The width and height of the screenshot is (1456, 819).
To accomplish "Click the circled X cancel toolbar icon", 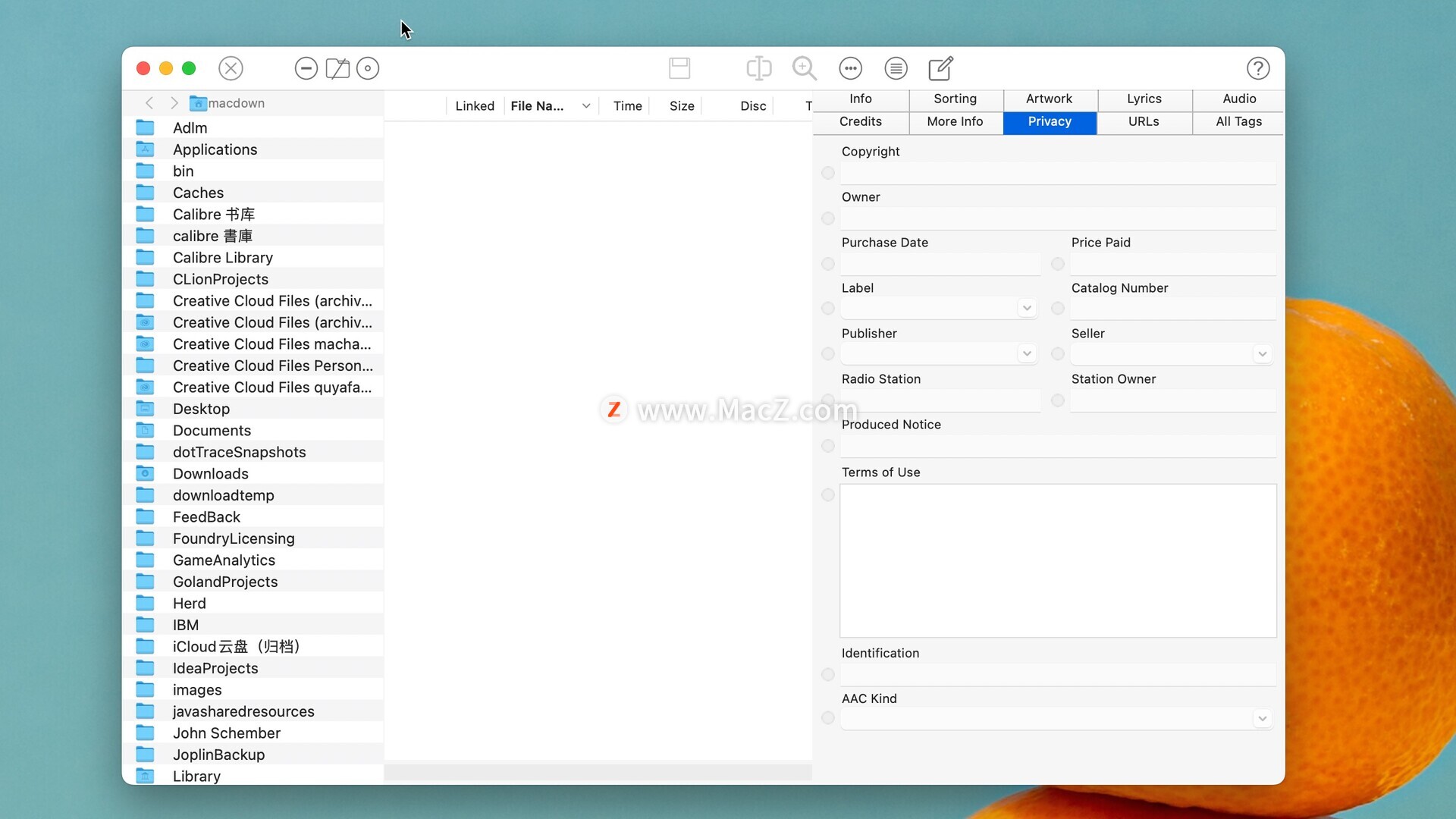I will point(231,68).
